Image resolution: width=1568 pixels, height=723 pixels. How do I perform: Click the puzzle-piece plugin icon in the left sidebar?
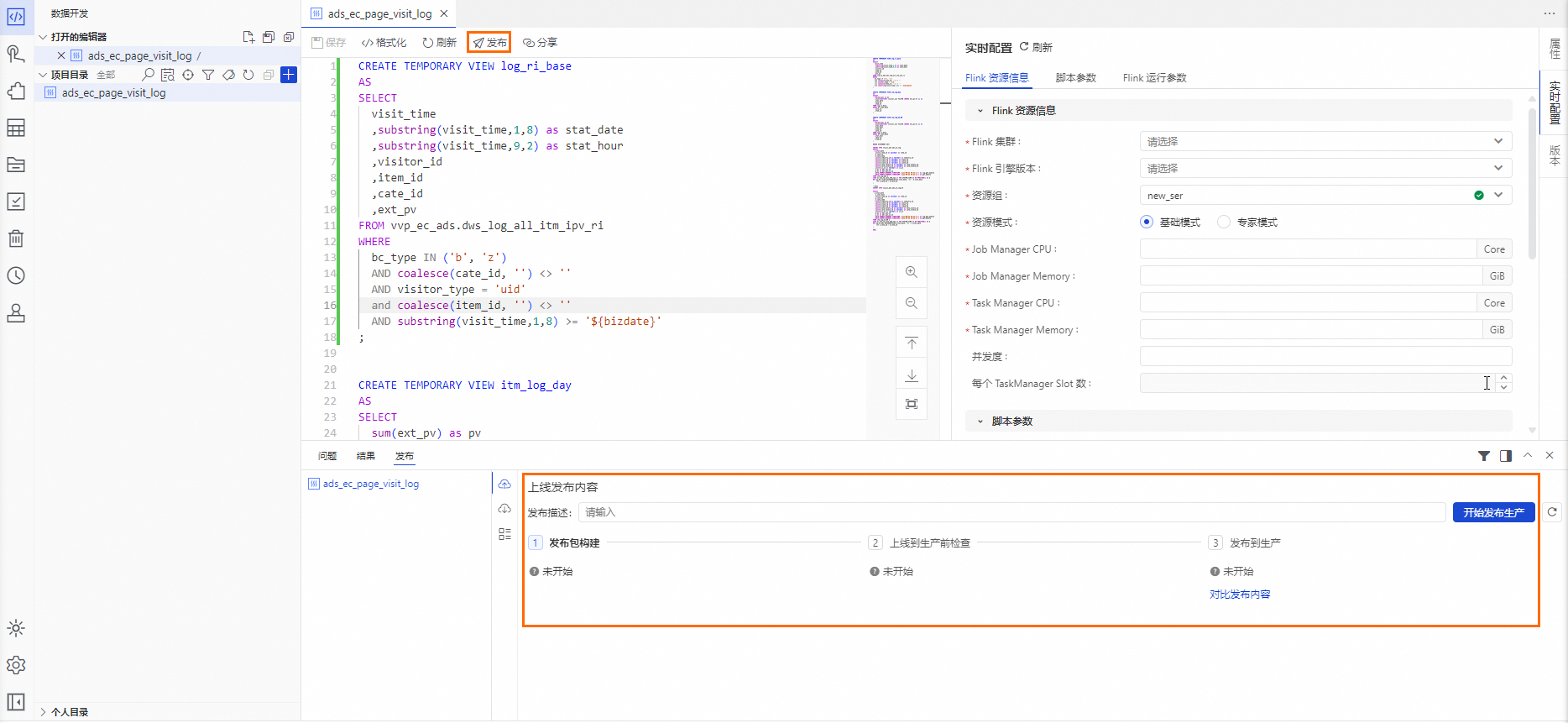pyautogui.click(x=16, y=91)
